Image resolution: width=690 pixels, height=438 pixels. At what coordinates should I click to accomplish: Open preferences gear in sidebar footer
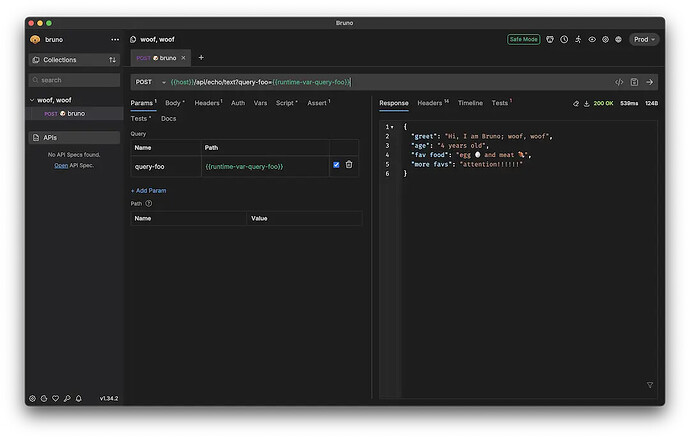pyautogui.click(x=33, y=398)
